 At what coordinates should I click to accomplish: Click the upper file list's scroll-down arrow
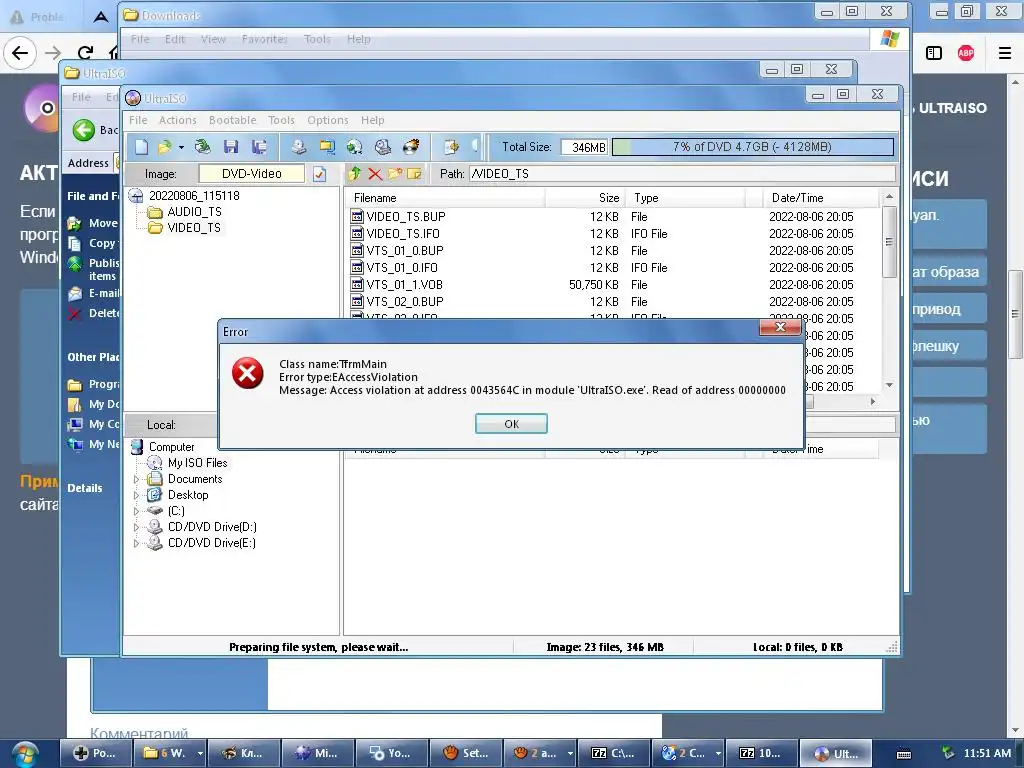coord(889,385)
